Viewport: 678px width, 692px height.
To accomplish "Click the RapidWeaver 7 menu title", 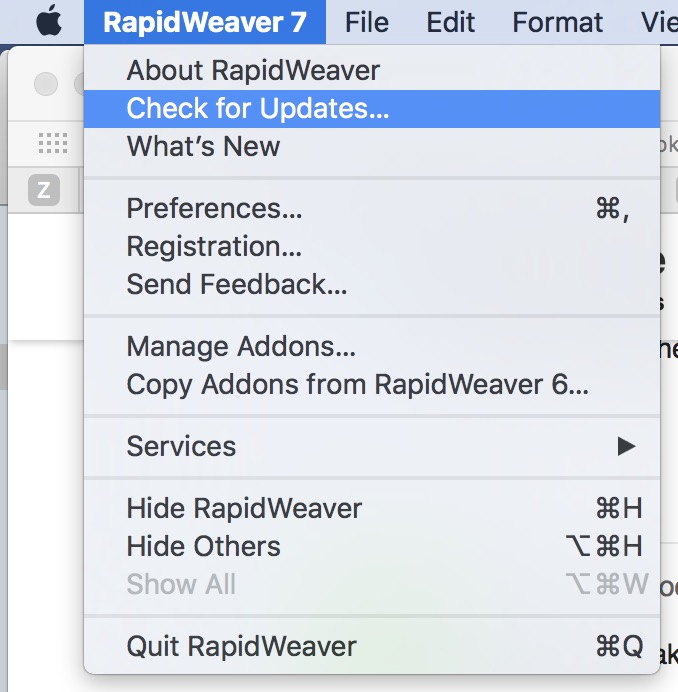I will (x=205, y=22).
